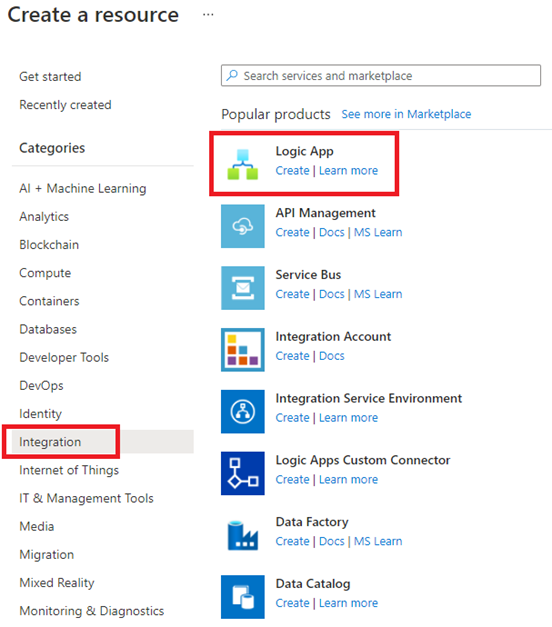
Task: Click Create under Data Factory
Action: 292,541
